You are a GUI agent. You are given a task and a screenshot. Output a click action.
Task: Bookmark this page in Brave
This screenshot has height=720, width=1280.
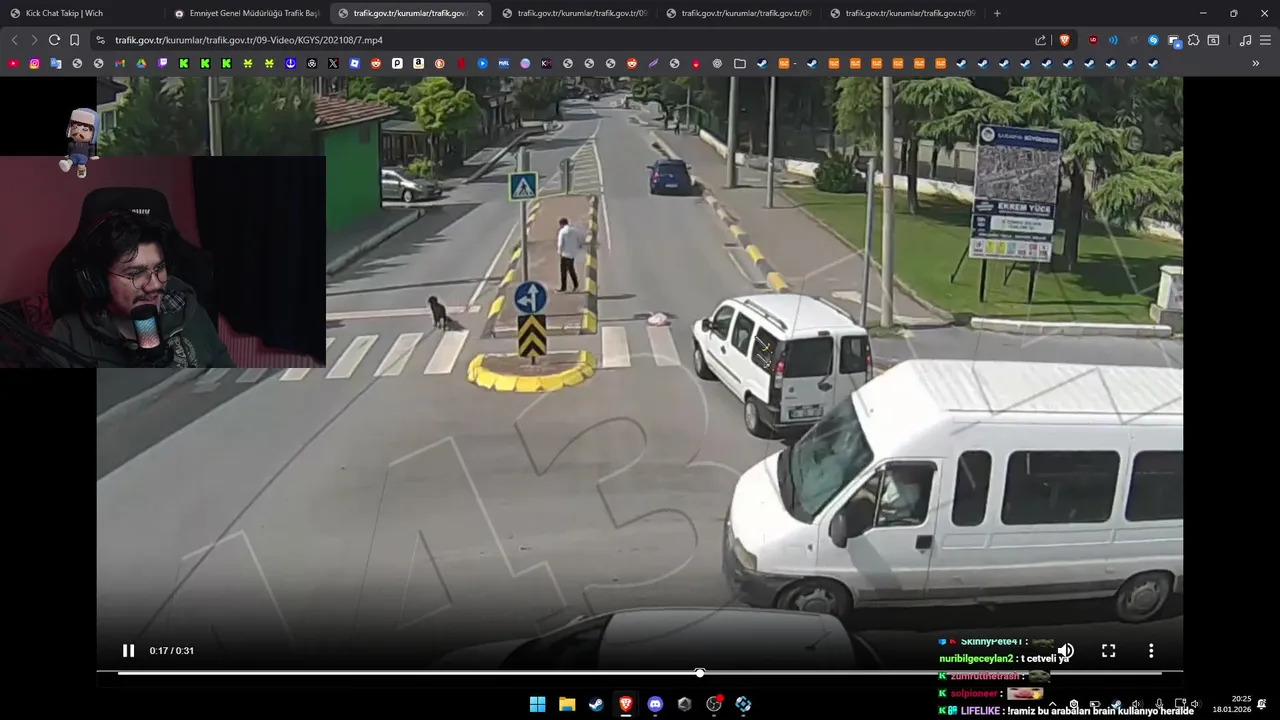(x=74, y=40)
